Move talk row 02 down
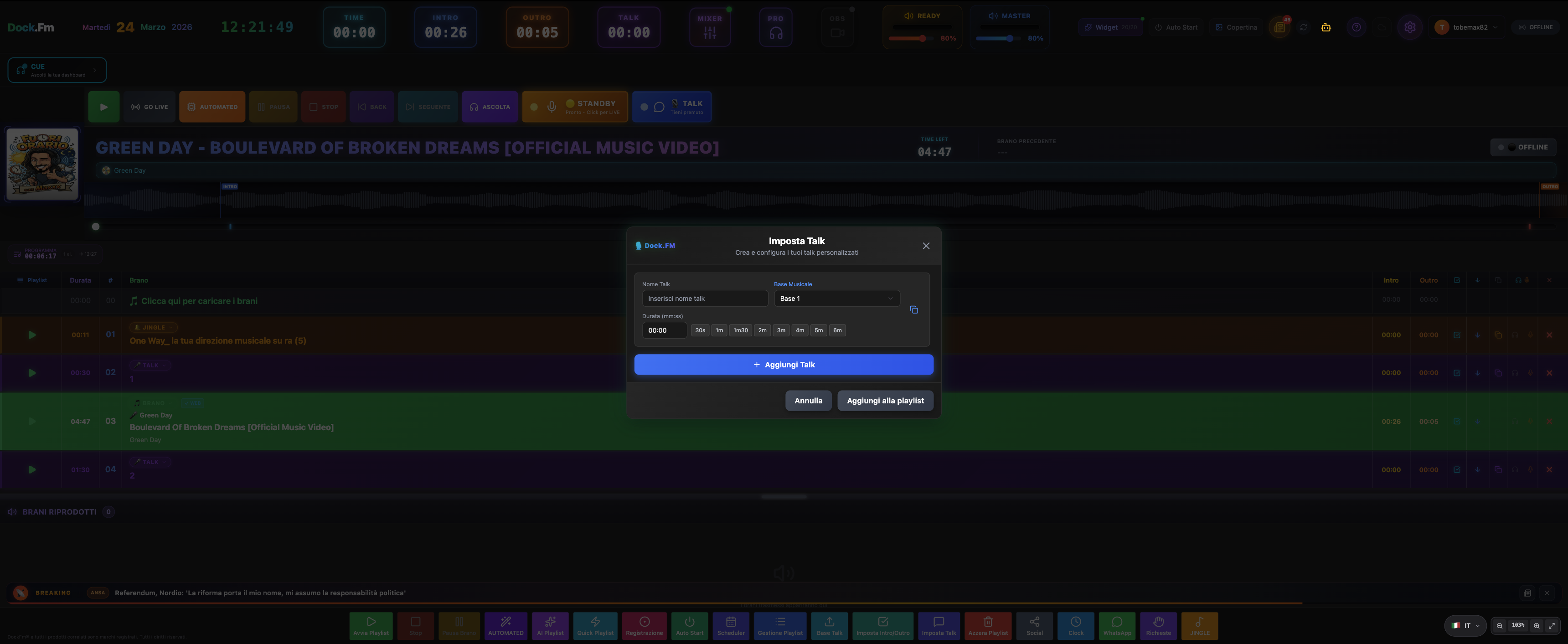1568x644 pixels. tap(1477, 373)
